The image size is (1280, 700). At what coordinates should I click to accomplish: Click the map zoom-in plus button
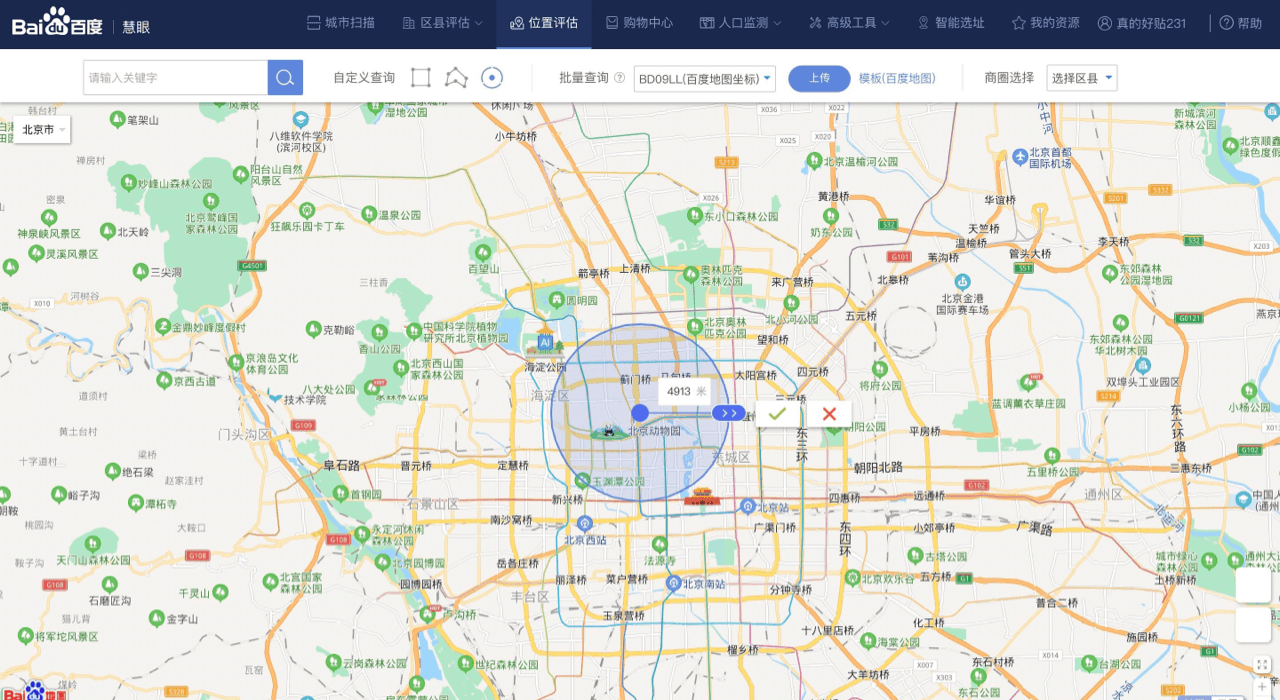[1262, 688]
